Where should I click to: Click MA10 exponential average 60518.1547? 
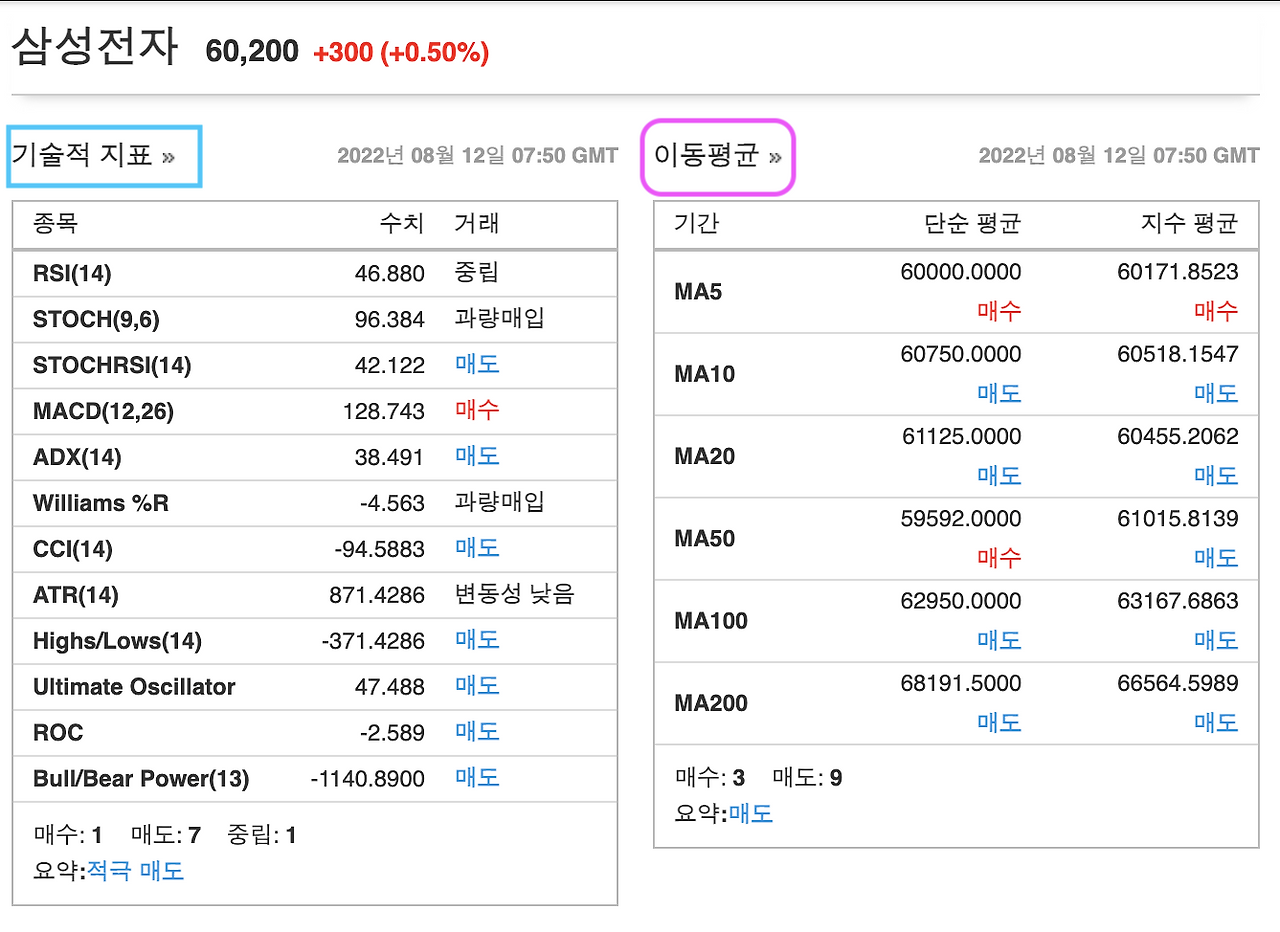pos(1178,354)
